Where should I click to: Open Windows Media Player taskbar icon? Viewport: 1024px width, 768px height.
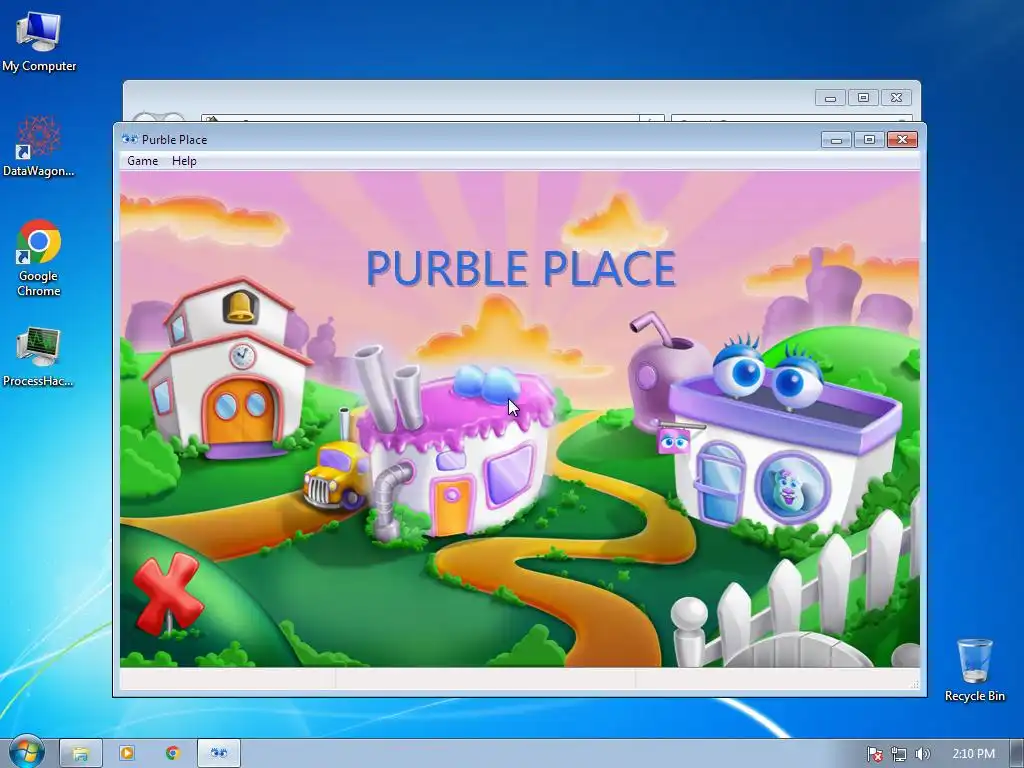(127, 753)
